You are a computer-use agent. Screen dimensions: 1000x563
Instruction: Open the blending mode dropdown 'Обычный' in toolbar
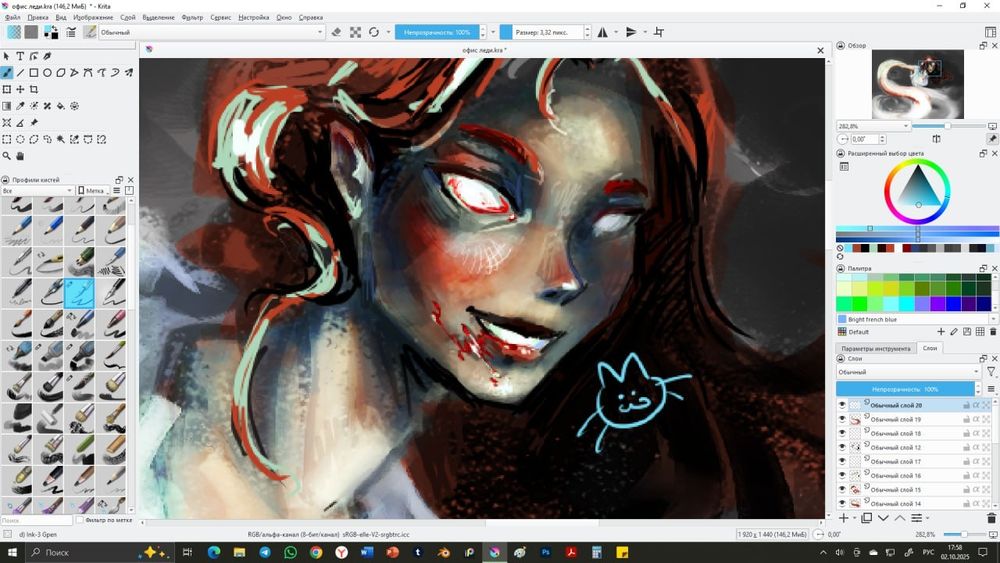(212, 32)
